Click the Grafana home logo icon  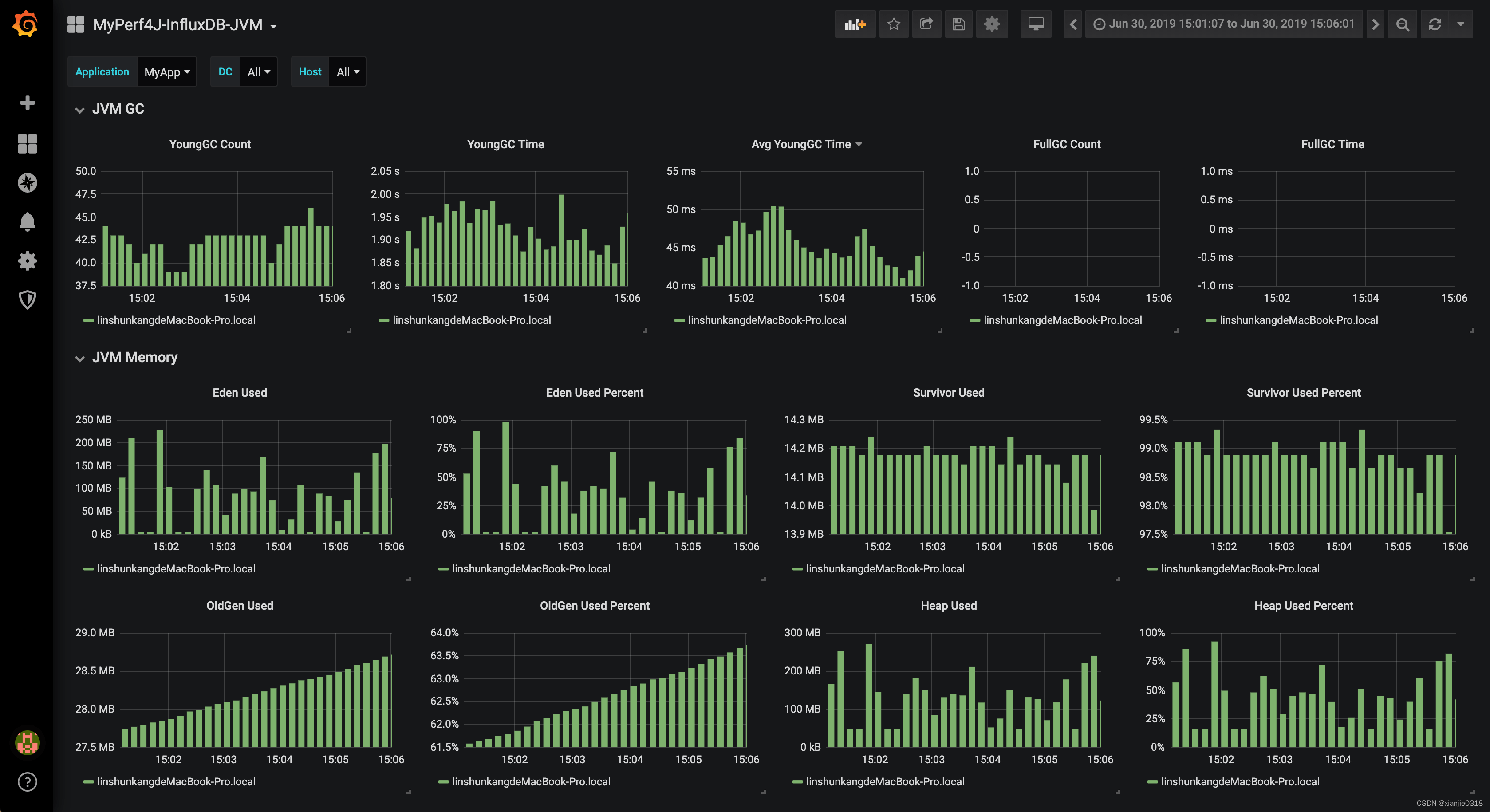coord(27,24)
